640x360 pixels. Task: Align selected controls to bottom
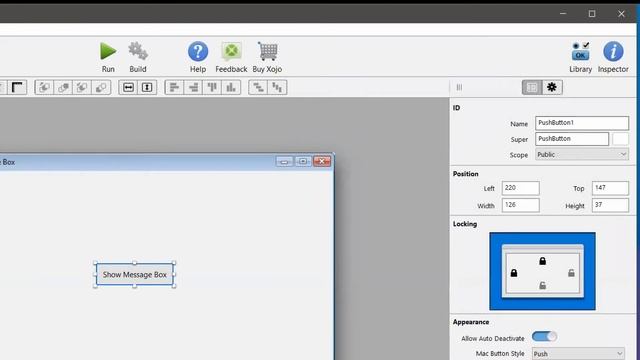coord(231,87)
